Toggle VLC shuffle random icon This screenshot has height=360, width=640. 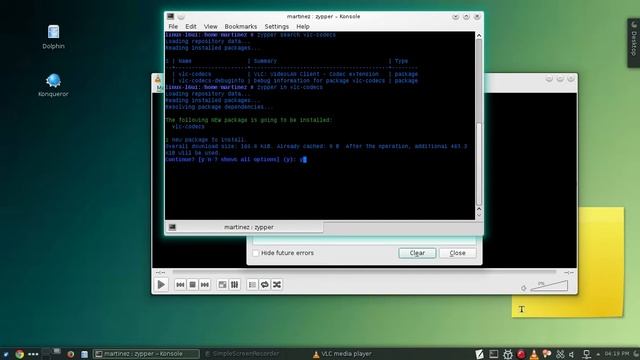point(277,284)
